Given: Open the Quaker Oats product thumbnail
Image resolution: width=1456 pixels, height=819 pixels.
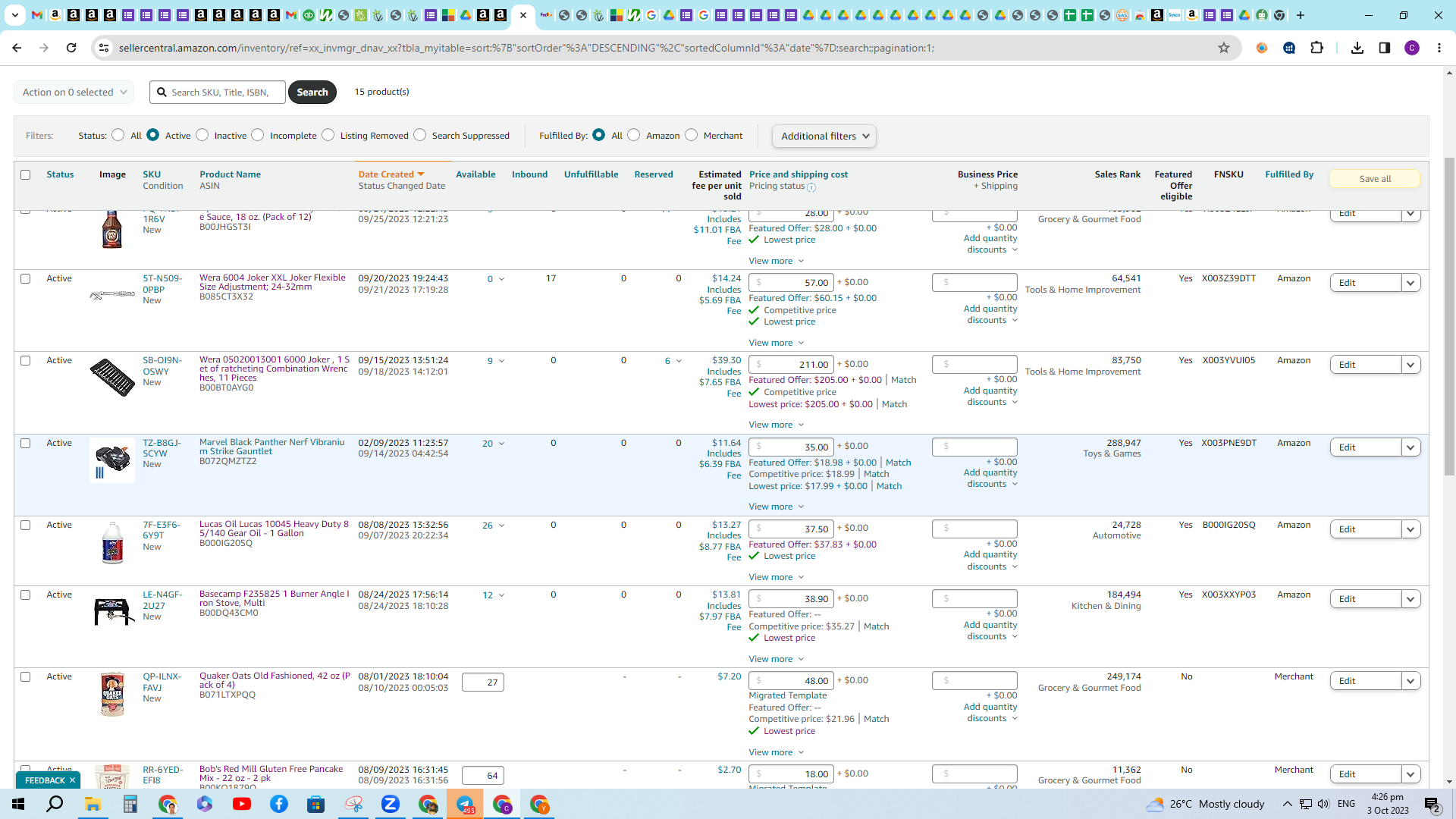Looking at the screenshot, I should [112, 694].
